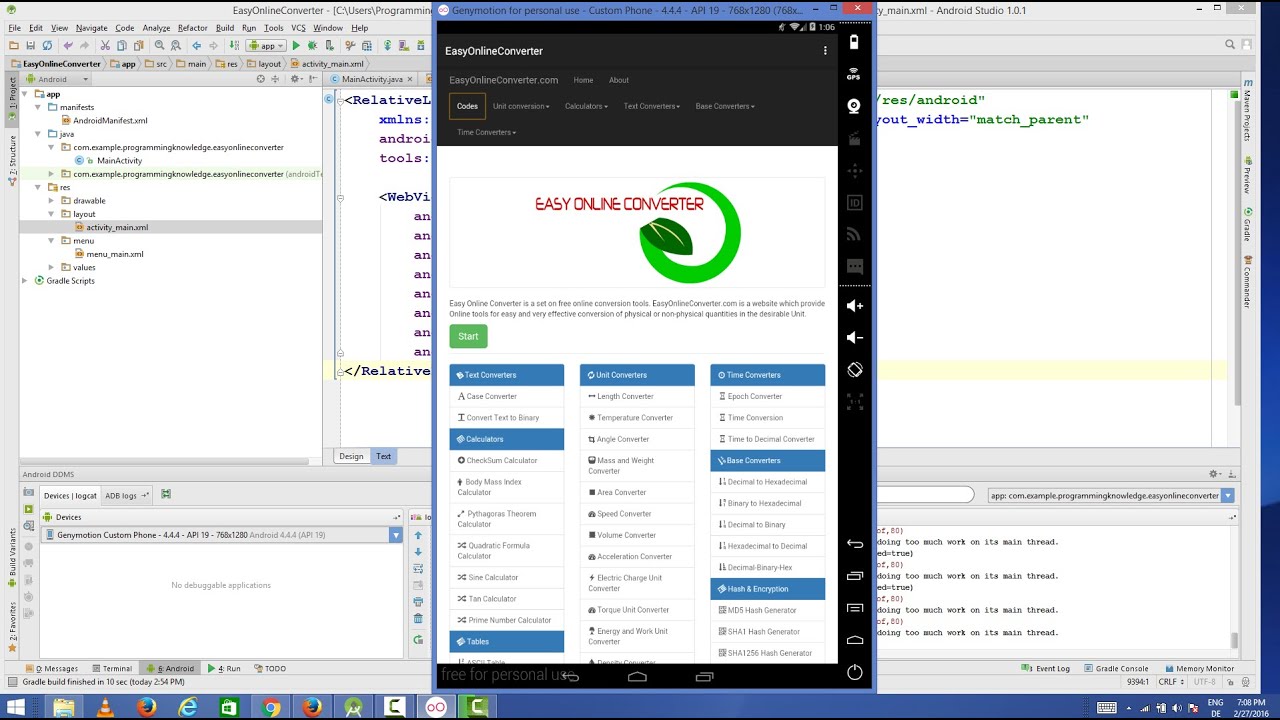Click the green Start button
Screen dimensions: 1280x720
pos(468,336)
